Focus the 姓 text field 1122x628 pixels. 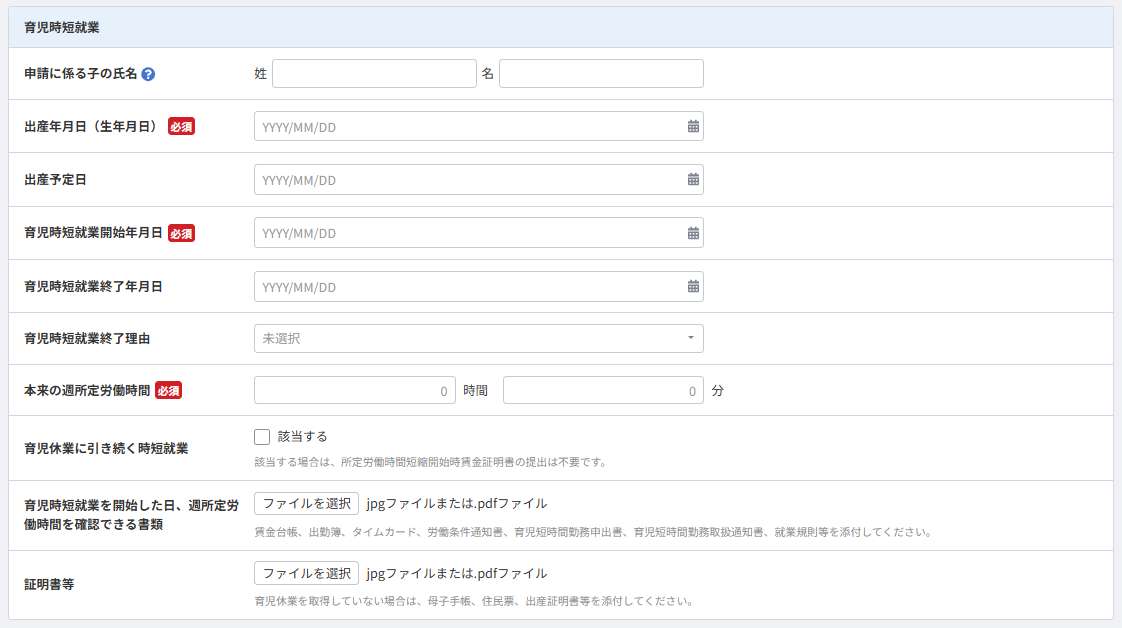pos(374,74)
